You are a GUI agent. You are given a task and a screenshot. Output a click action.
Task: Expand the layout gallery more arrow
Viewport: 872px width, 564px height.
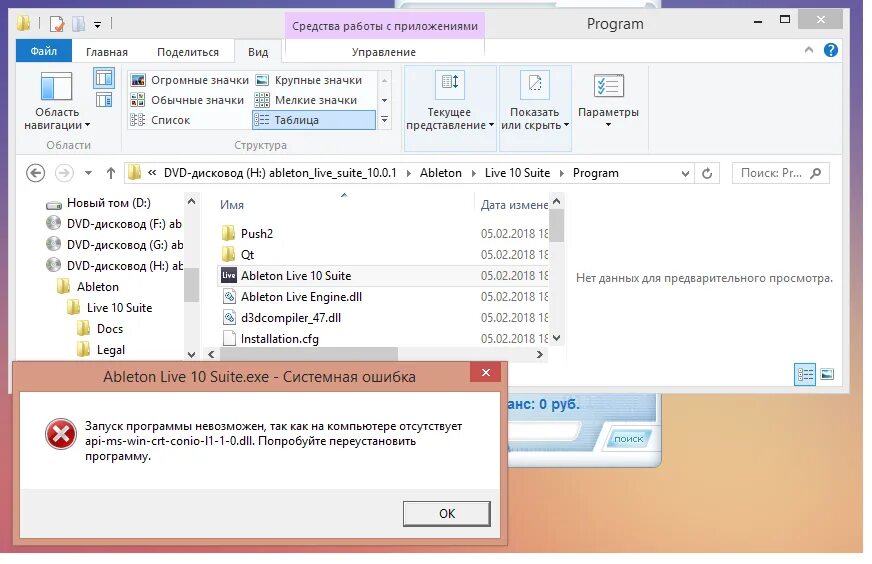[x=384, y=120]
